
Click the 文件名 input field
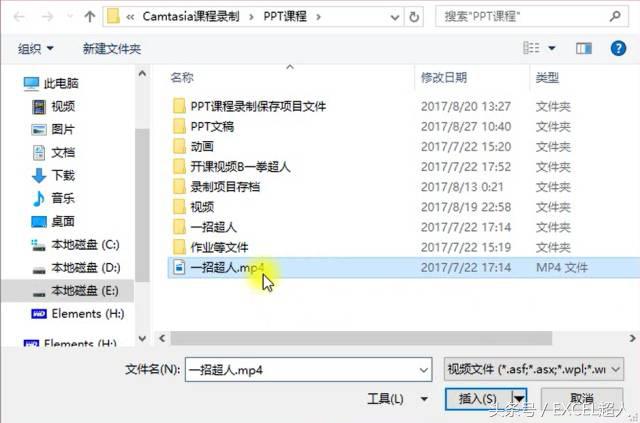tap(308, 370)
